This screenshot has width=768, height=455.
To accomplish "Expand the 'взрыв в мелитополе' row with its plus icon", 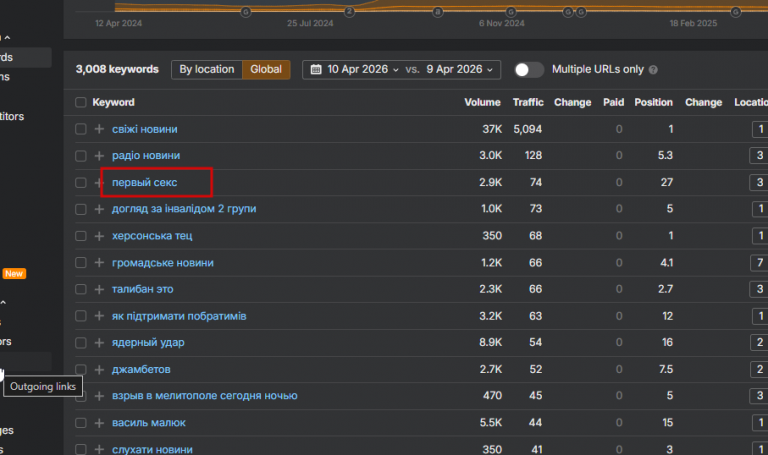I will [x=99, y=396].
